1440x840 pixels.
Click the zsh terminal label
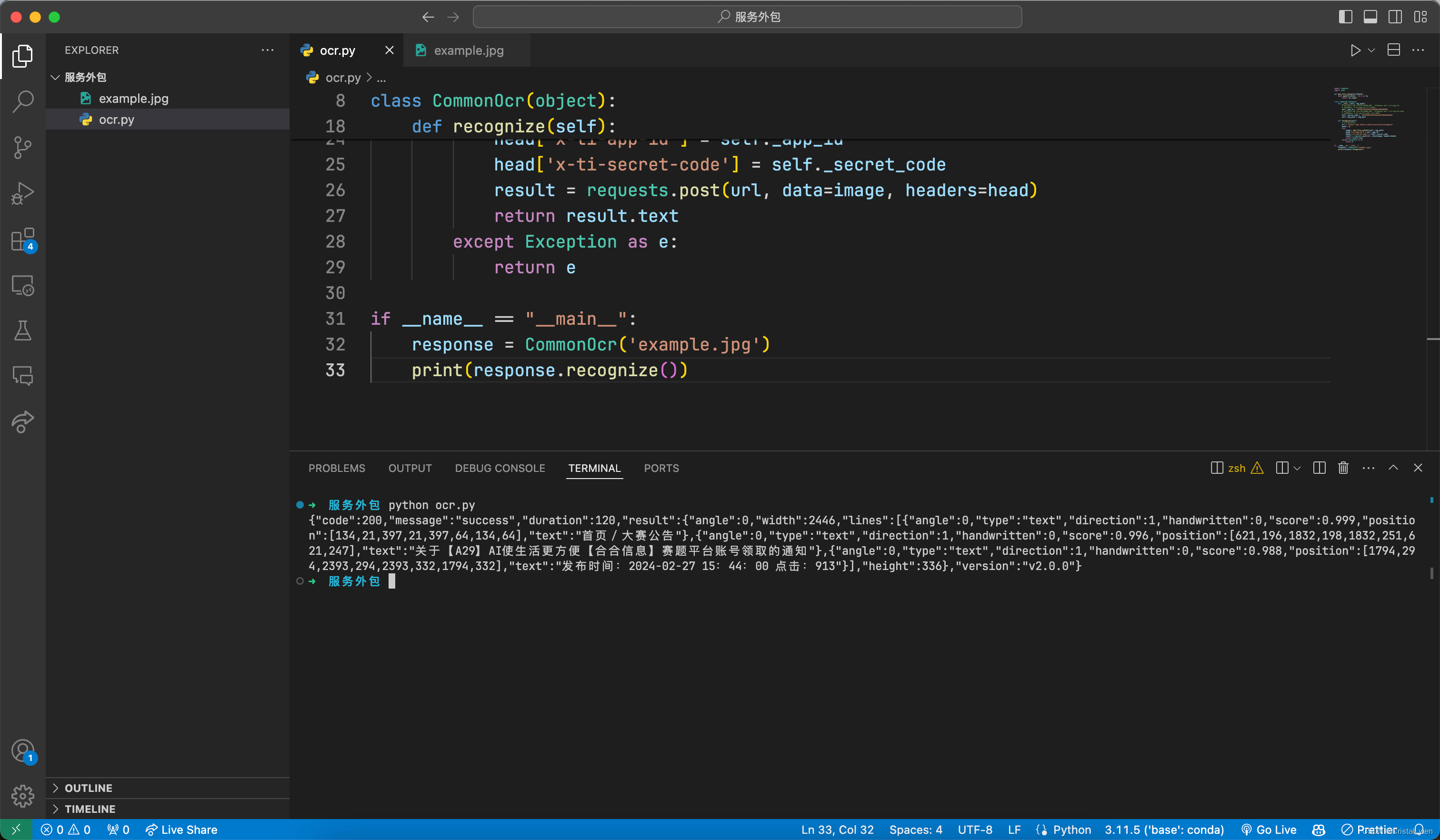[1236, 468]
